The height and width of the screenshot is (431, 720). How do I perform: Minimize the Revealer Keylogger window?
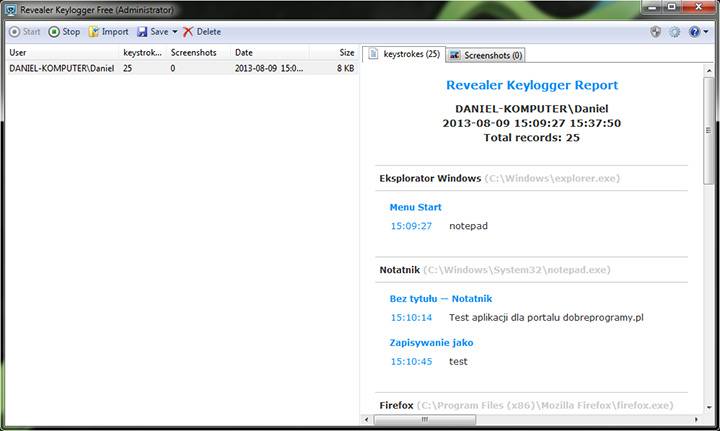pos(652,7)
